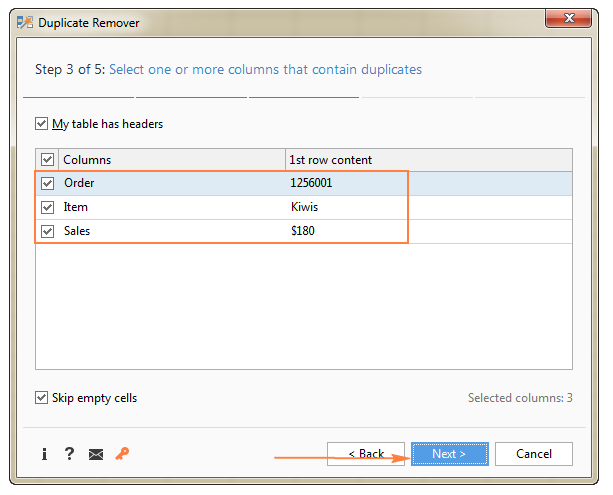Toggle the select-all columns header checkbox

(x=47, y=160)
